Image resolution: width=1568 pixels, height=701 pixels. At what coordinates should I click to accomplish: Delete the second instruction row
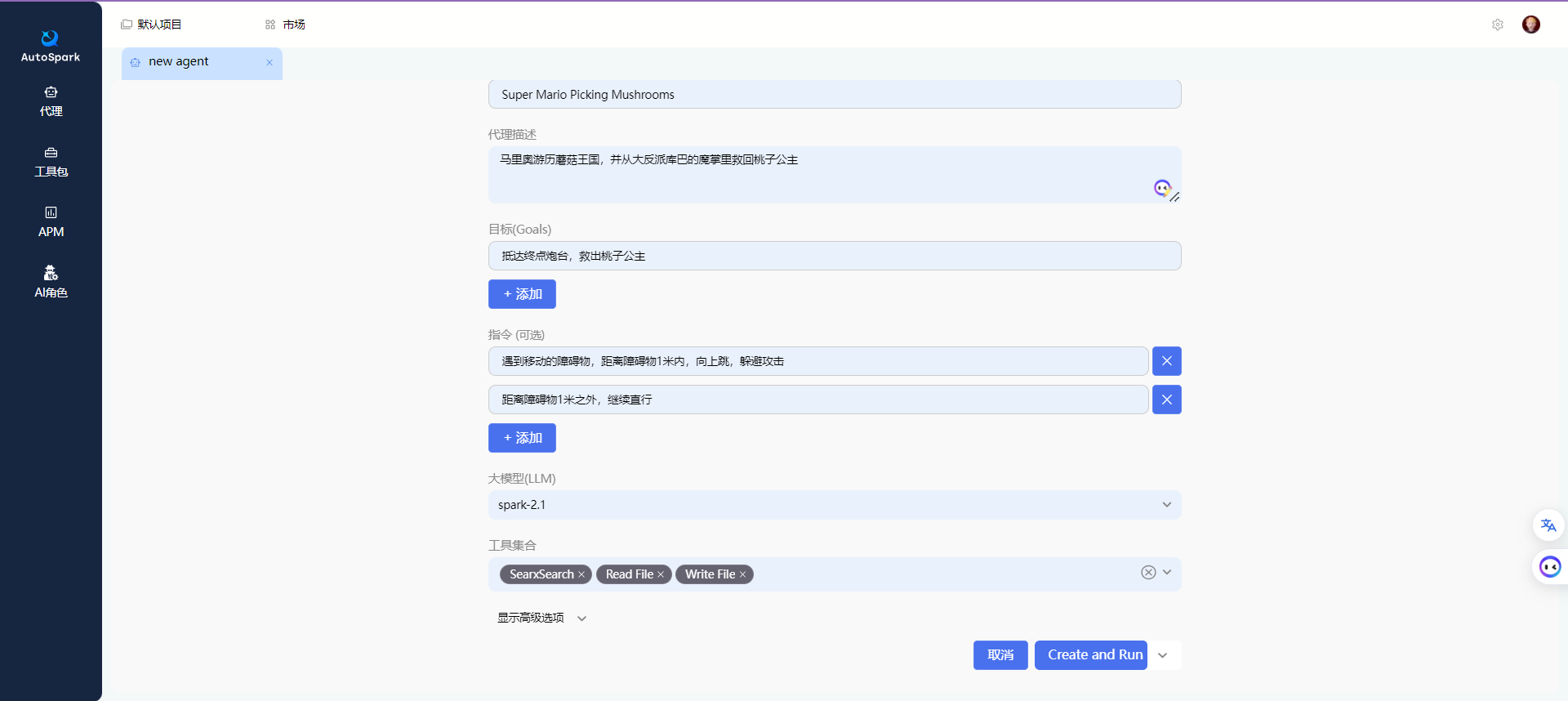[x=1166, y=400]
